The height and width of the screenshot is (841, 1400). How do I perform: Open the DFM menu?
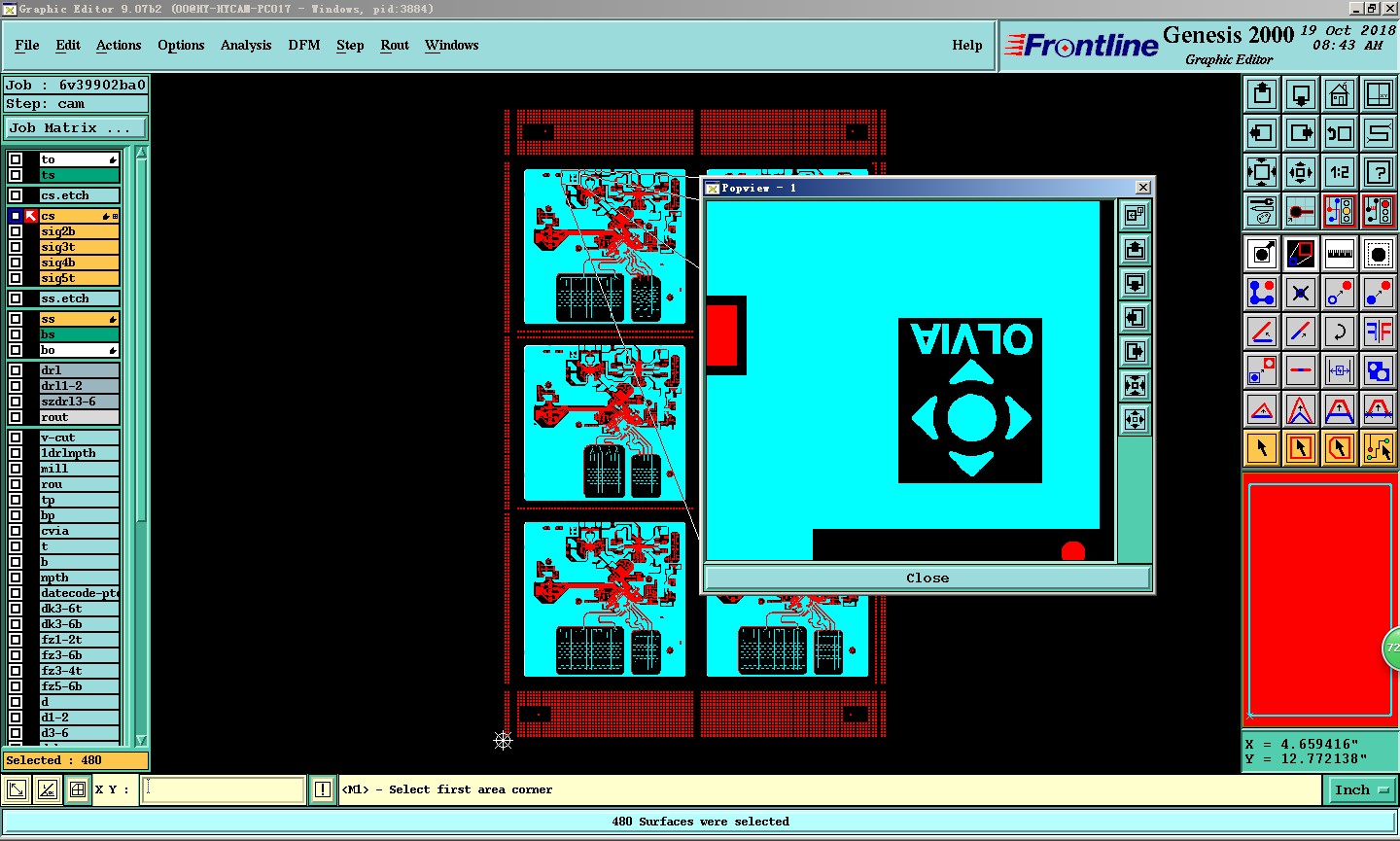(304, 45)
